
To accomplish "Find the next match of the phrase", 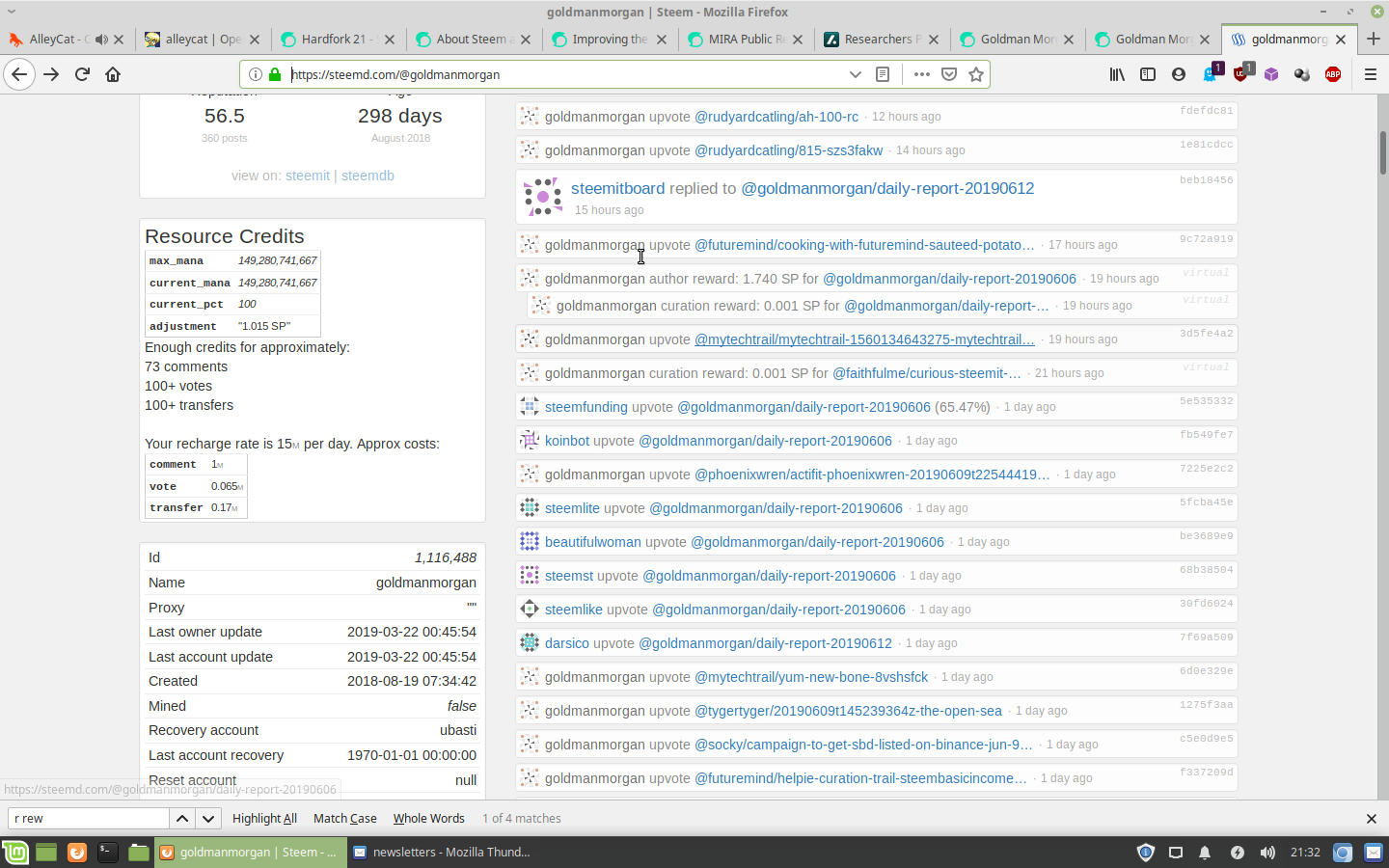I will click(x=208, y=819).
